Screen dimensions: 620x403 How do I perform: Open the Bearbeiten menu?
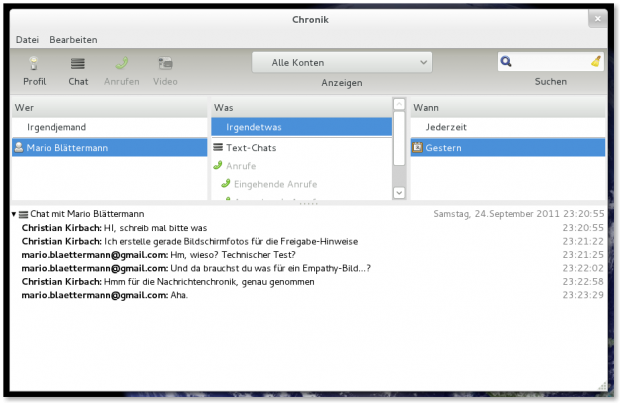[x=73, y=40]
